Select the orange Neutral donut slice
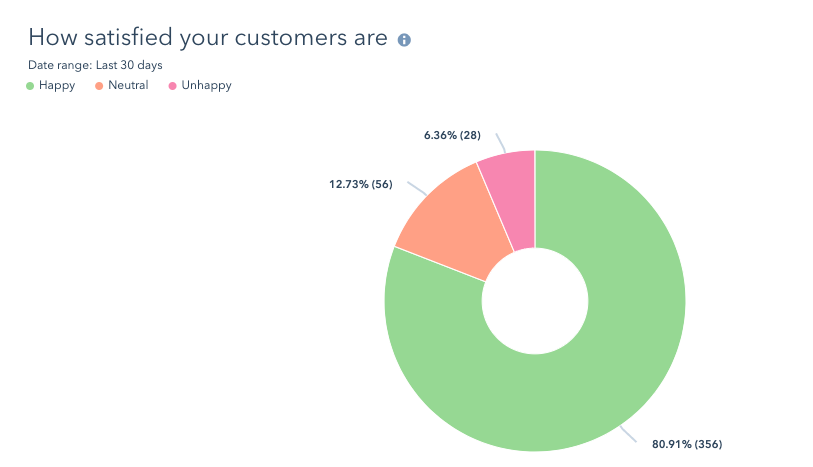The height and width of the screenshot is (467, 813). click(x=446, y=221)
